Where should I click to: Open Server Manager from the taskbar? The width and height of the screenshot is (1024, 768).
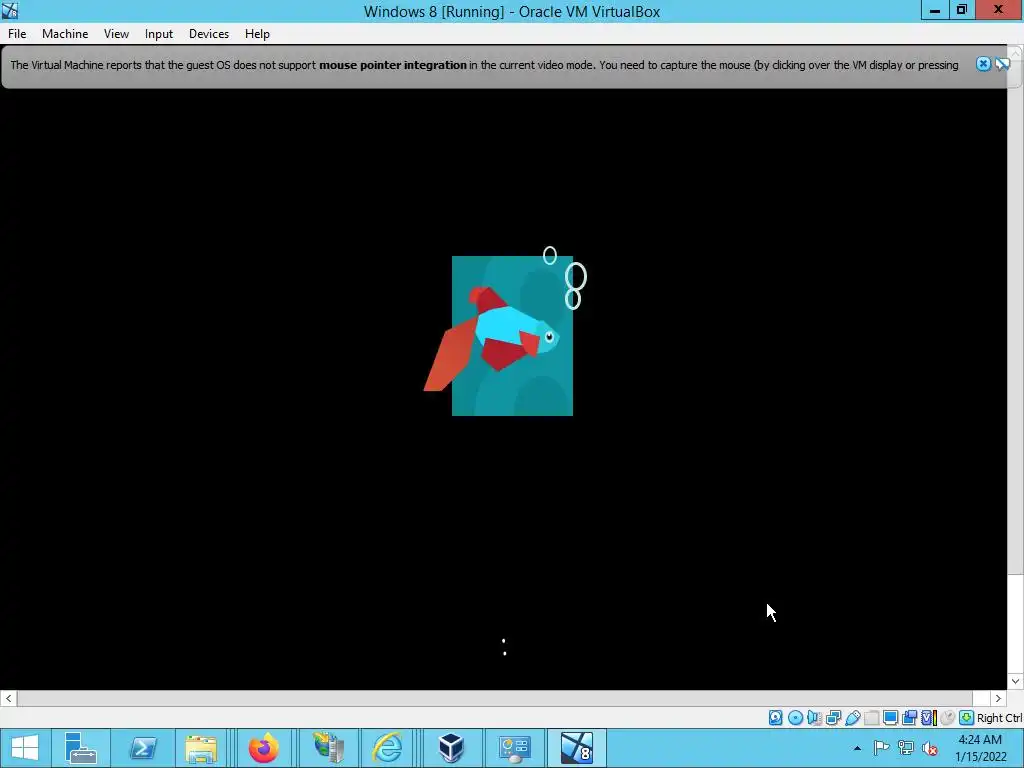(80, 748)
